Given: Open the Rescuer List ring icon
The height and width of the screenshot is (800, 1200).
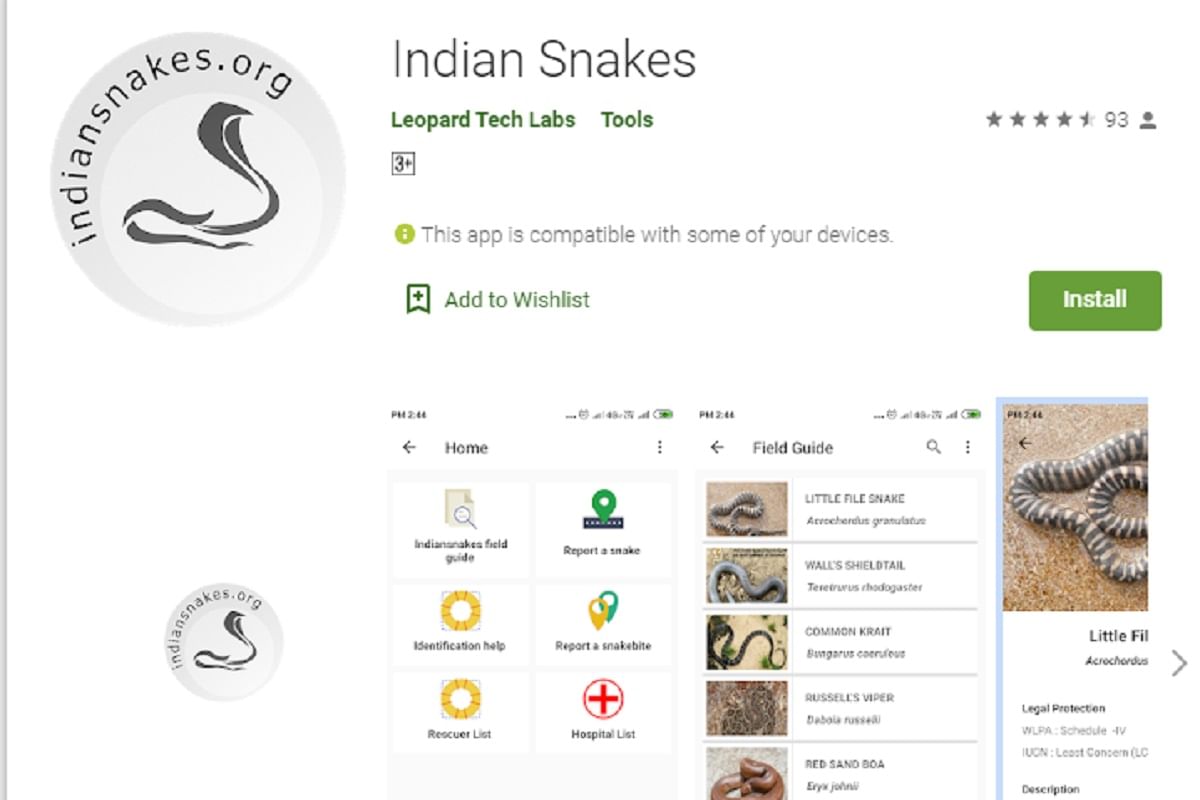Looking at the screenshot, I should pyautogui.click(x=461, y=699).
